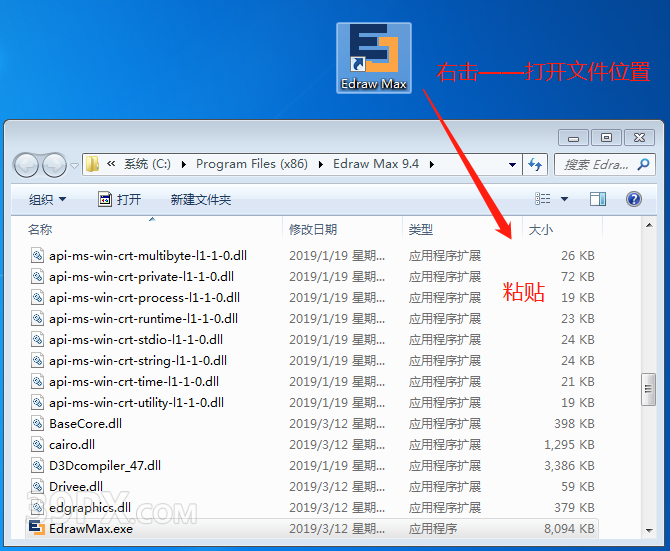Click the dll icon of BaseCore.dll
The image size is (670, 551).
click(x=37, y=424)
